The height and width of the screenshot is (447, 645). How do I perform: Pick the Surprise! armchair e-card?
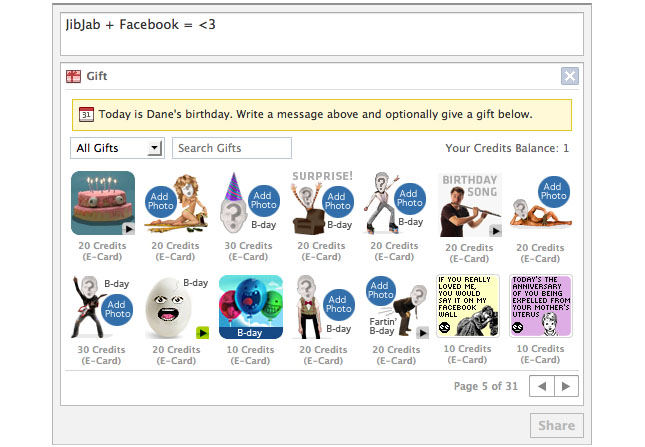[322, 202]
